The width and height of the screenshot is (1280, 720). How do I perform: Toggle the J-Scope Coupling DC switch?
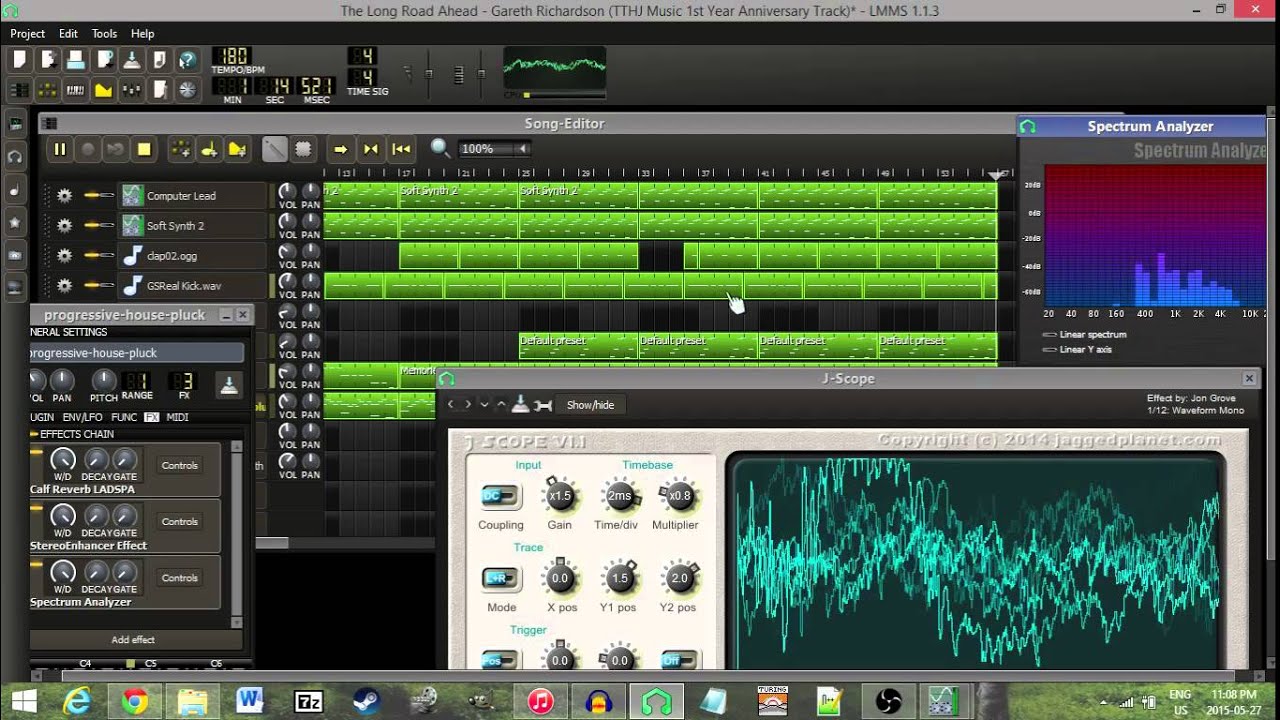[500, 496]
